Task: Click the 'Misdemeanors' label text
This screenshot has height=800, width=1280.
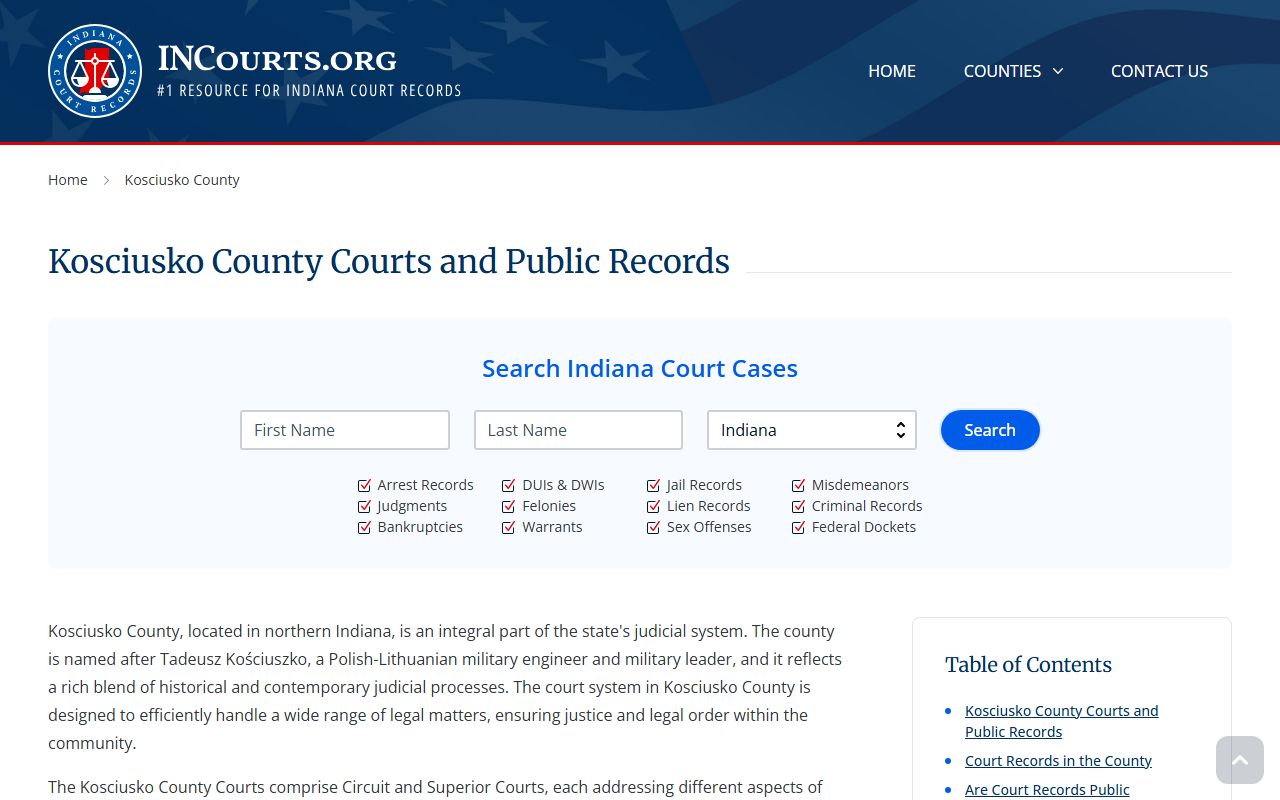Action: point(860,485)
